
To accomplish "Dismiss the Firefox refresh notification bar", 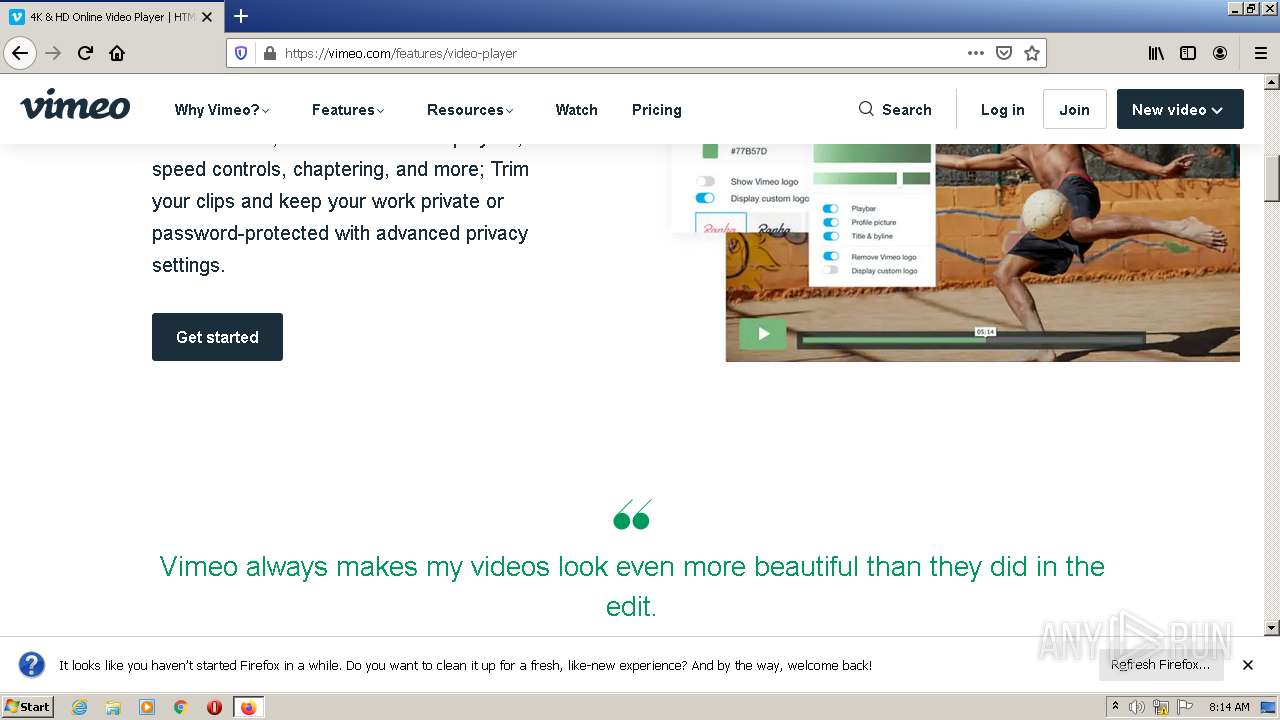I will 1248,665.
